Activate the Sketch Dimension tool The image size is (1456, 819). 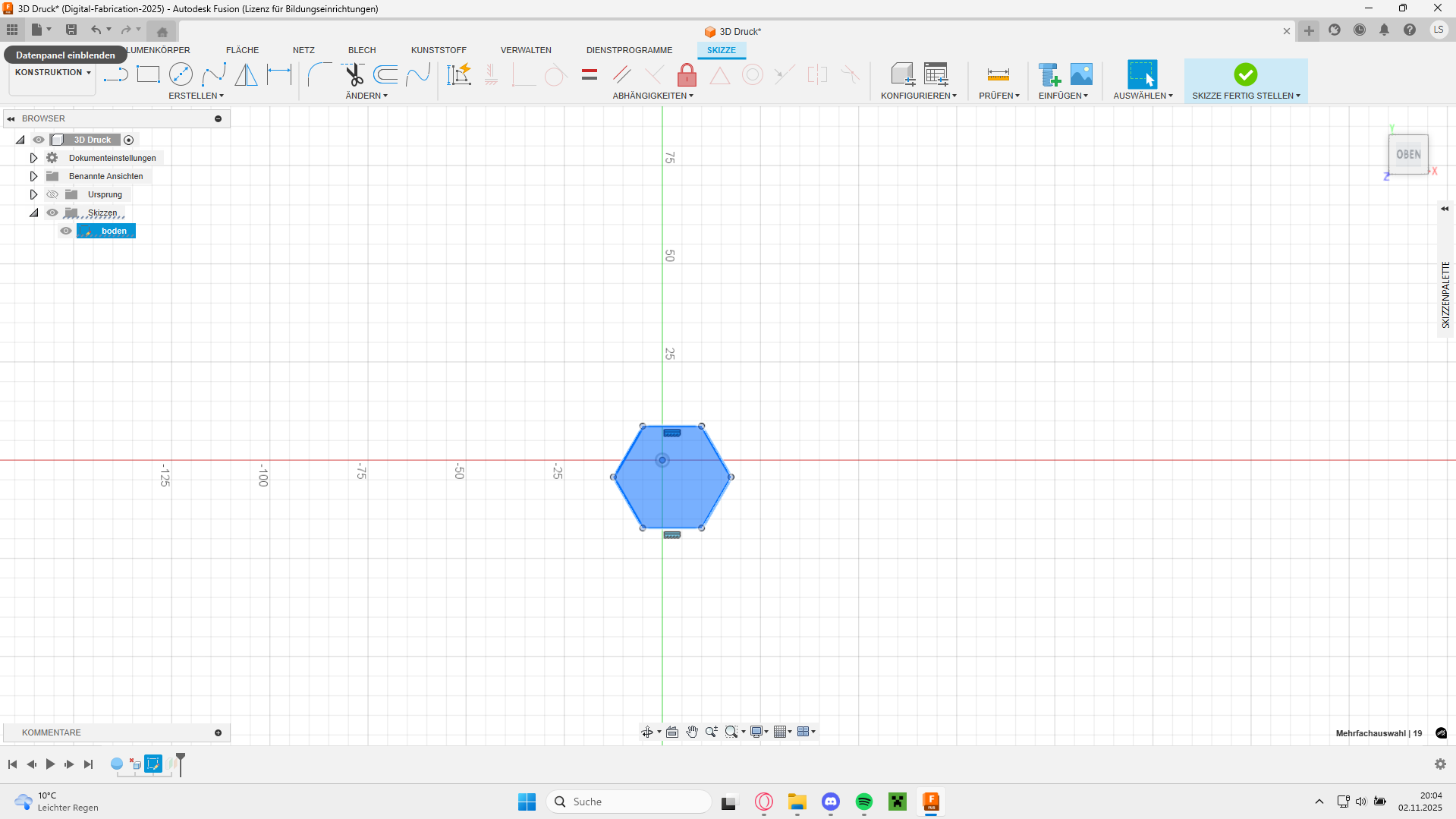coord(279,74)
